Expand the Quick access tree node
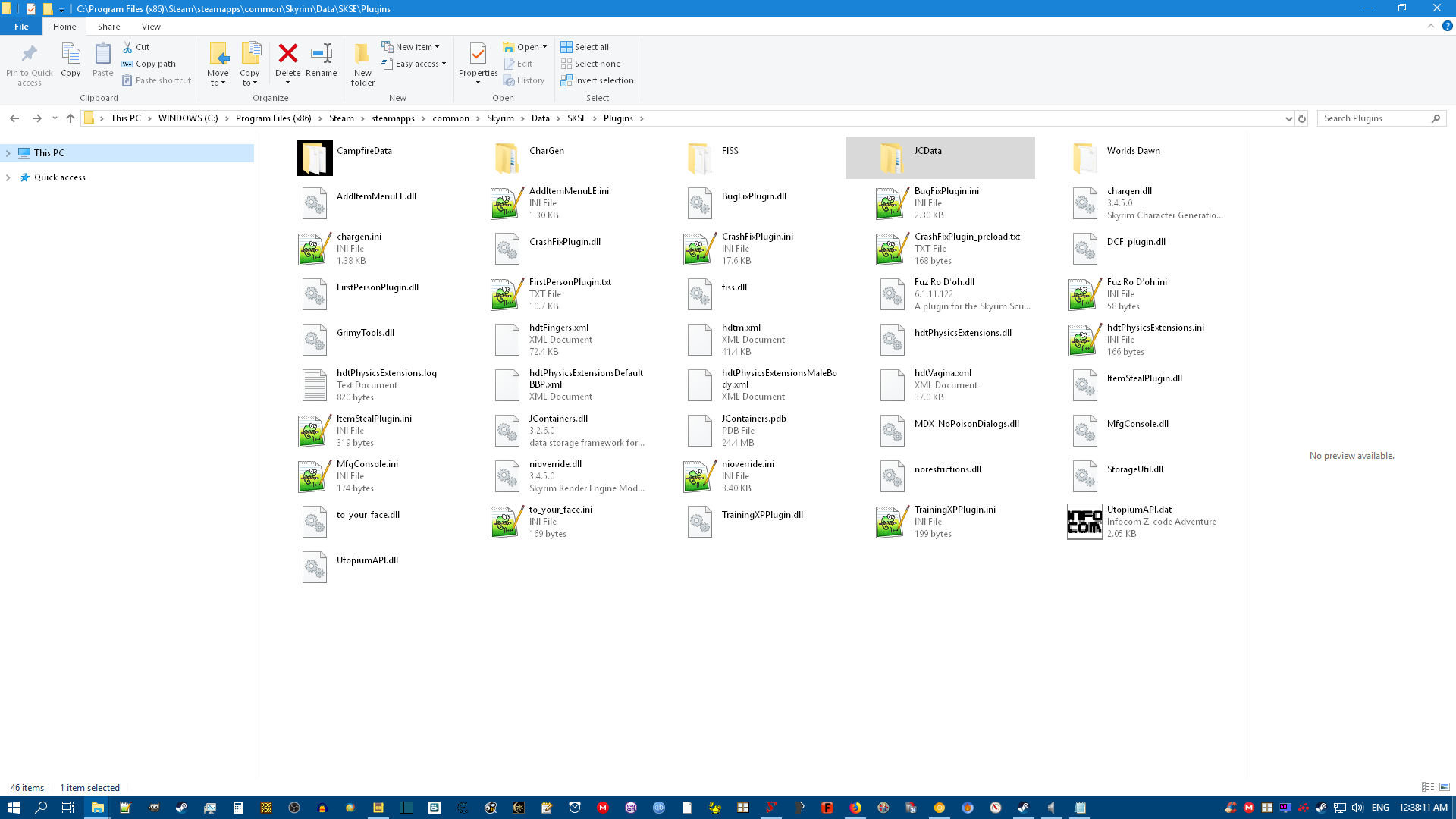The image size is (1456, 819). point(8,177)
